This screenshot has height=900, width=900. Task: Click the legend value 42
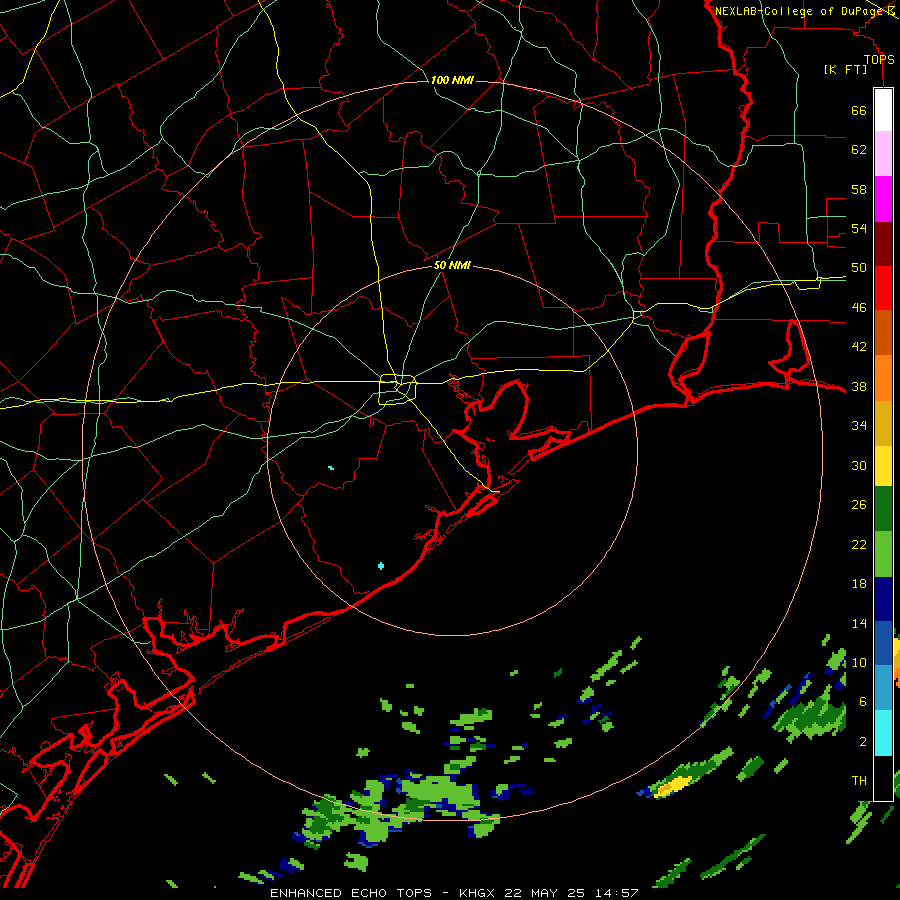click(x=859, y=347)
